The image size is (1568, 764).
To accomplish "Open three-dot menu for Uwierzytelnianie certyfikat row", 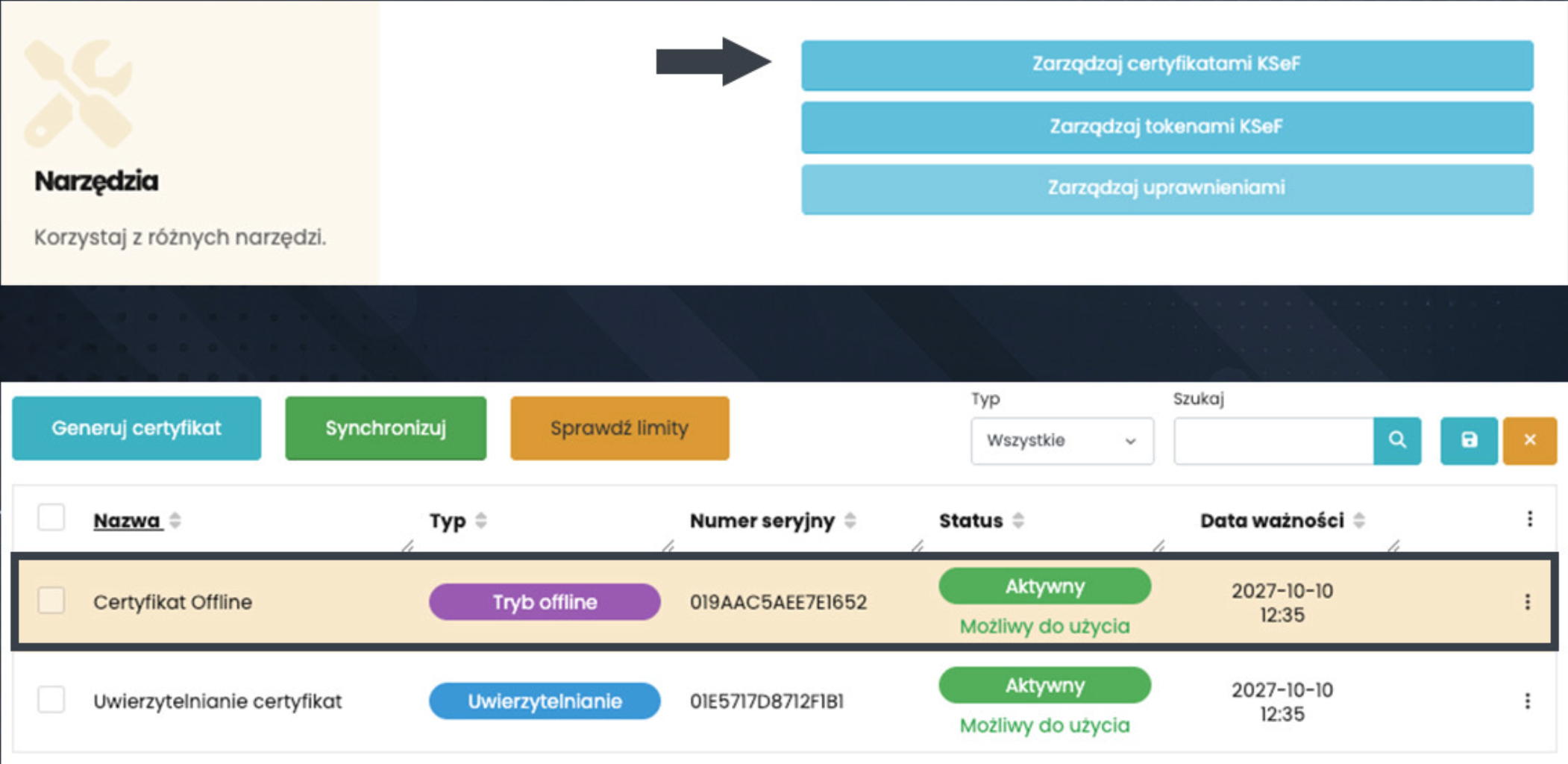I will 1527,701.
